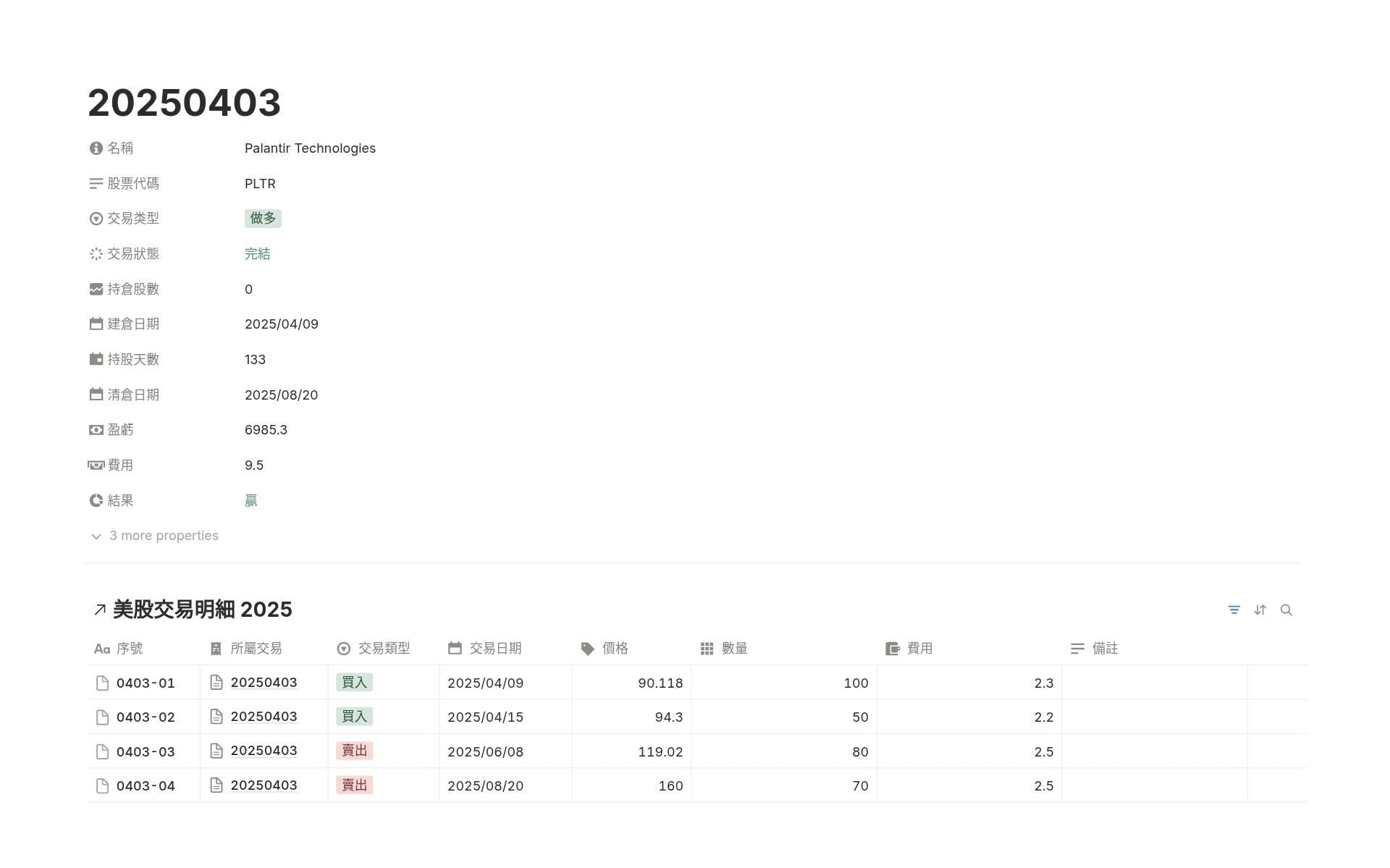
Task: Edit the Palantir Technologies name value
Action: (310, 148)
